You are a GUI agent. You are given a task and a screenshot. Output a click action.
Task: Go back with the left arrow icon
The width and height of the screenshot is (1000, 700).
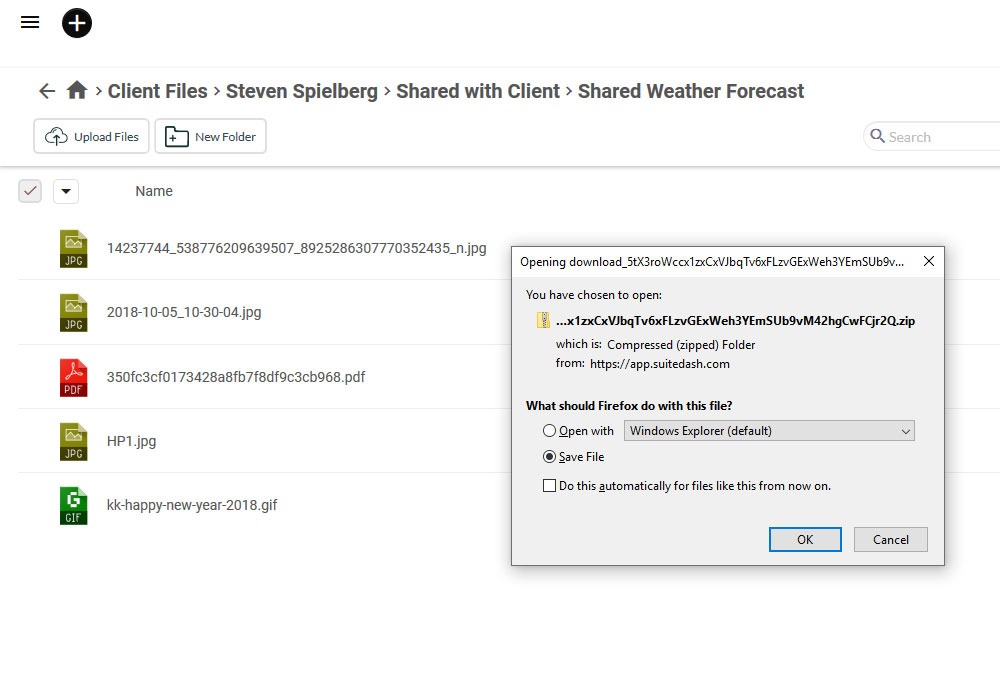47,91
